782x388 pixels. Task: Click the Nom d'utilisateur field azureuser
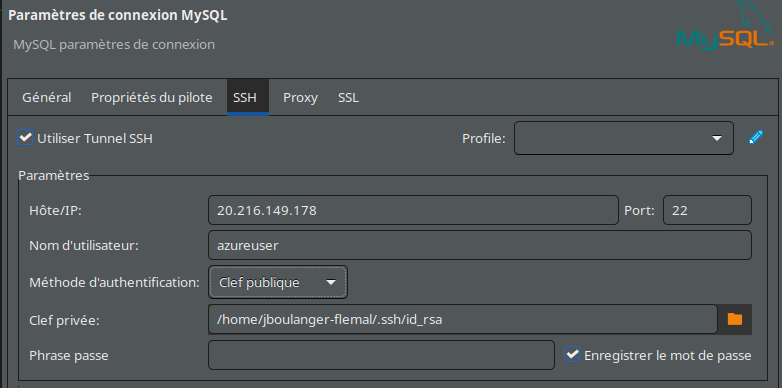(480, 245)
